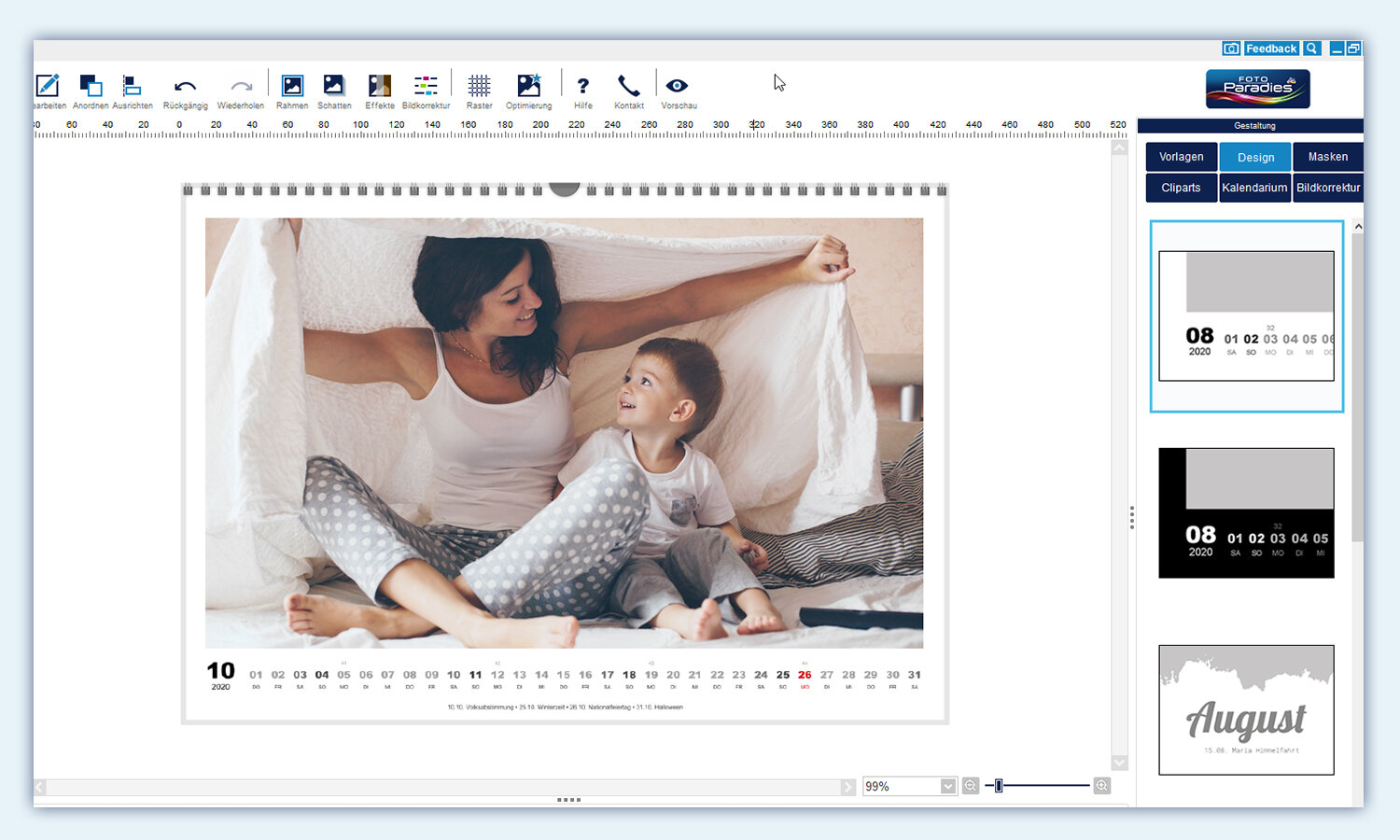Open the Cliparts tab

click(1181, 188)
